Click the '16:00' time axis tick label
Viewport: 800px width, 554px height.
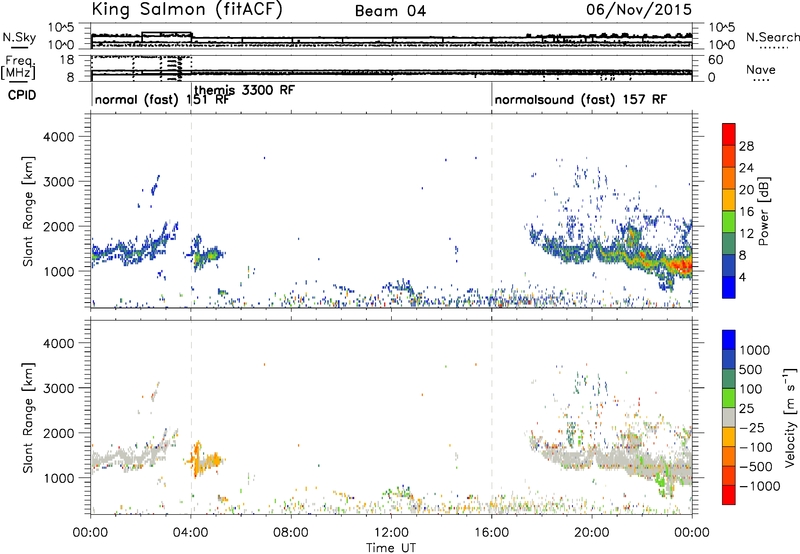491,533
